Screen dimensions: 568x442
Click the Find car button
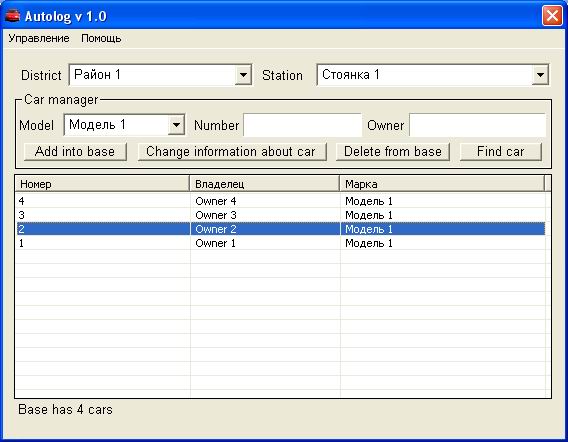[x=501, y=151]
